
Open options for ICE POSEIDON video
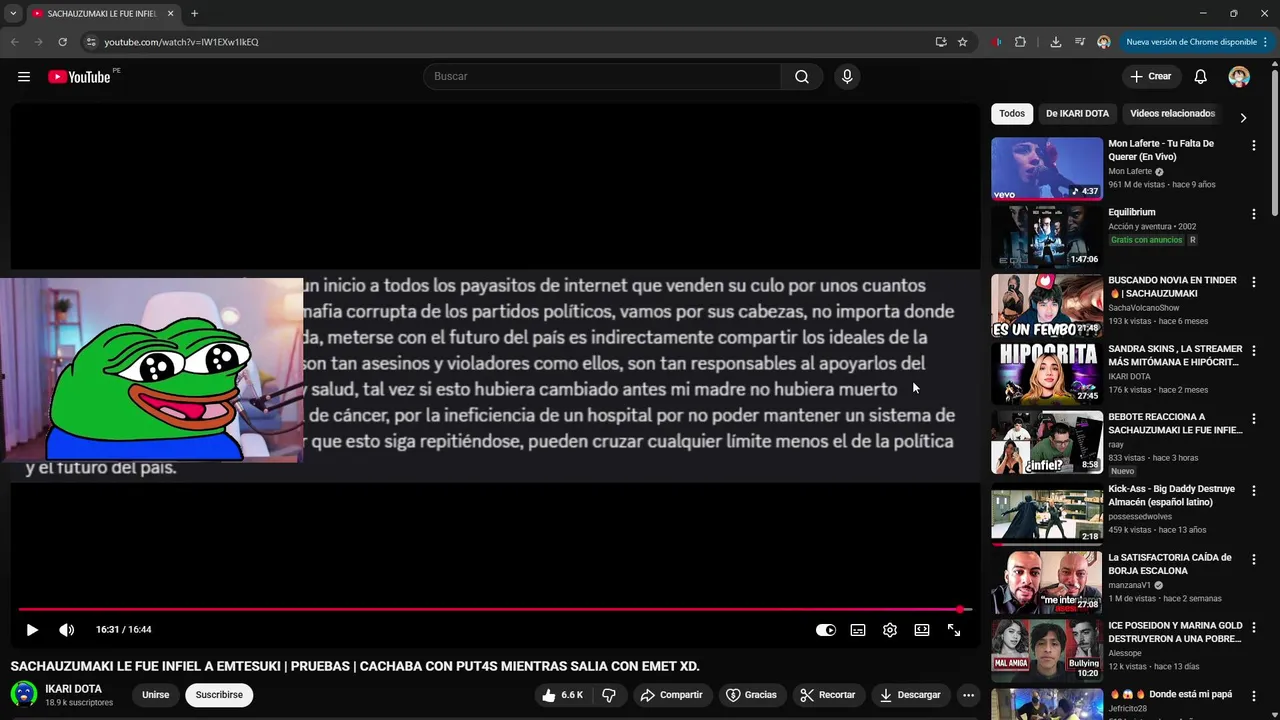[1253, 628]
